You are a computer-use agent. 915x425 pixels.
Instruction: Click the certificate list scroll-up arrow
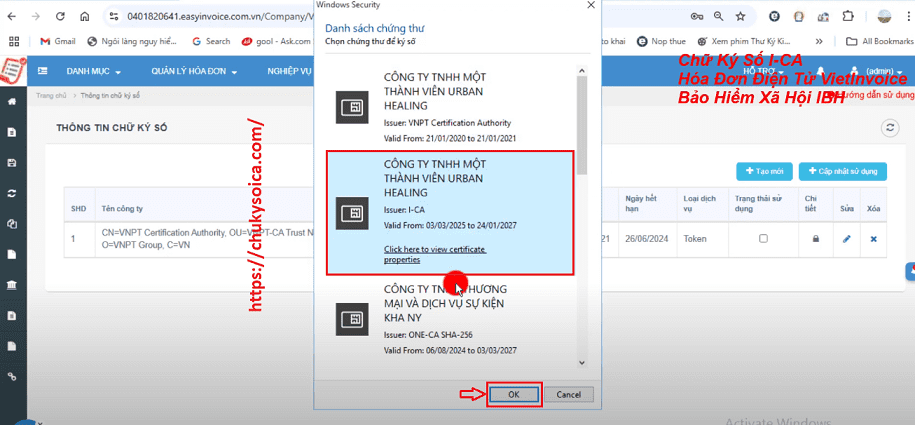[581, 71]
